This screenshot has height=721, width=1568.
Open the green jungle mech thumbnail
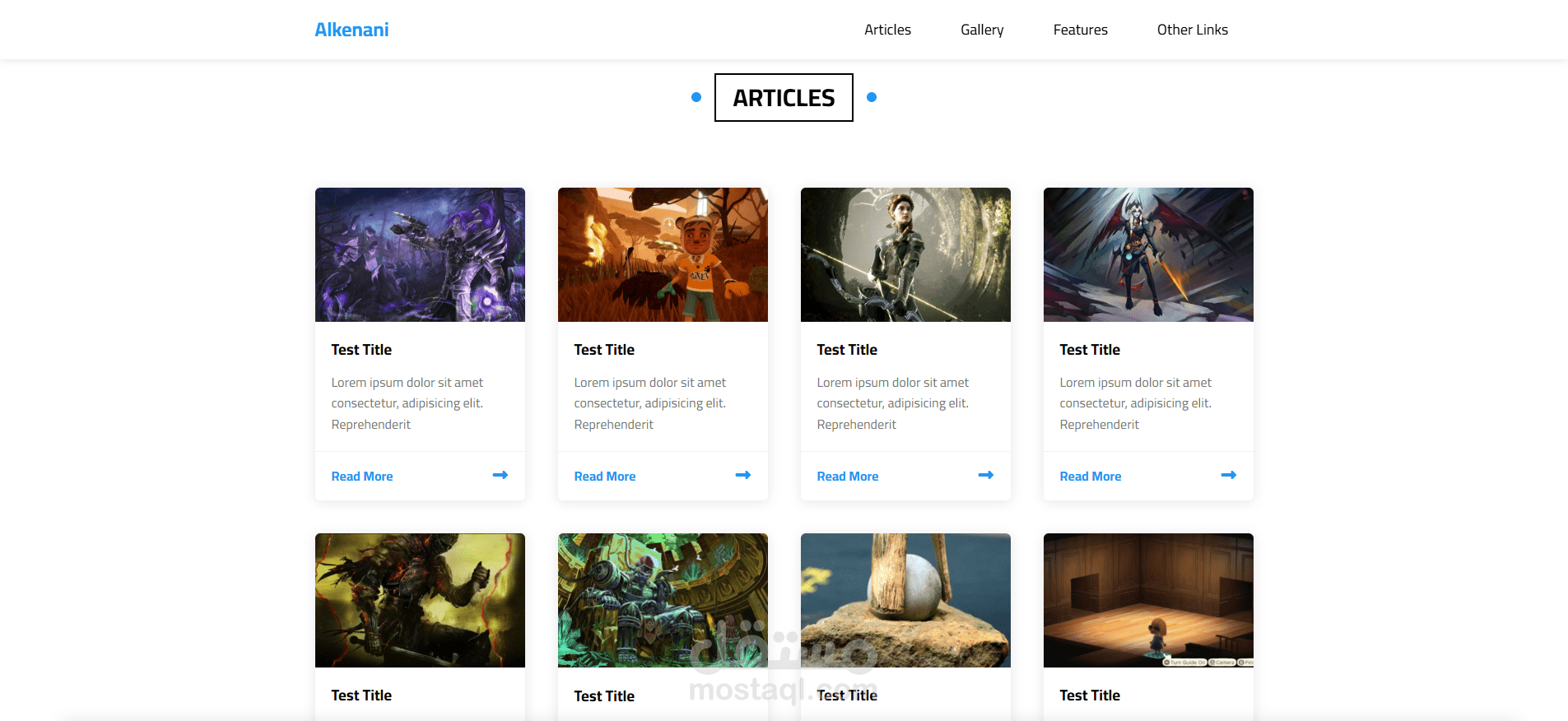(663, 600)
